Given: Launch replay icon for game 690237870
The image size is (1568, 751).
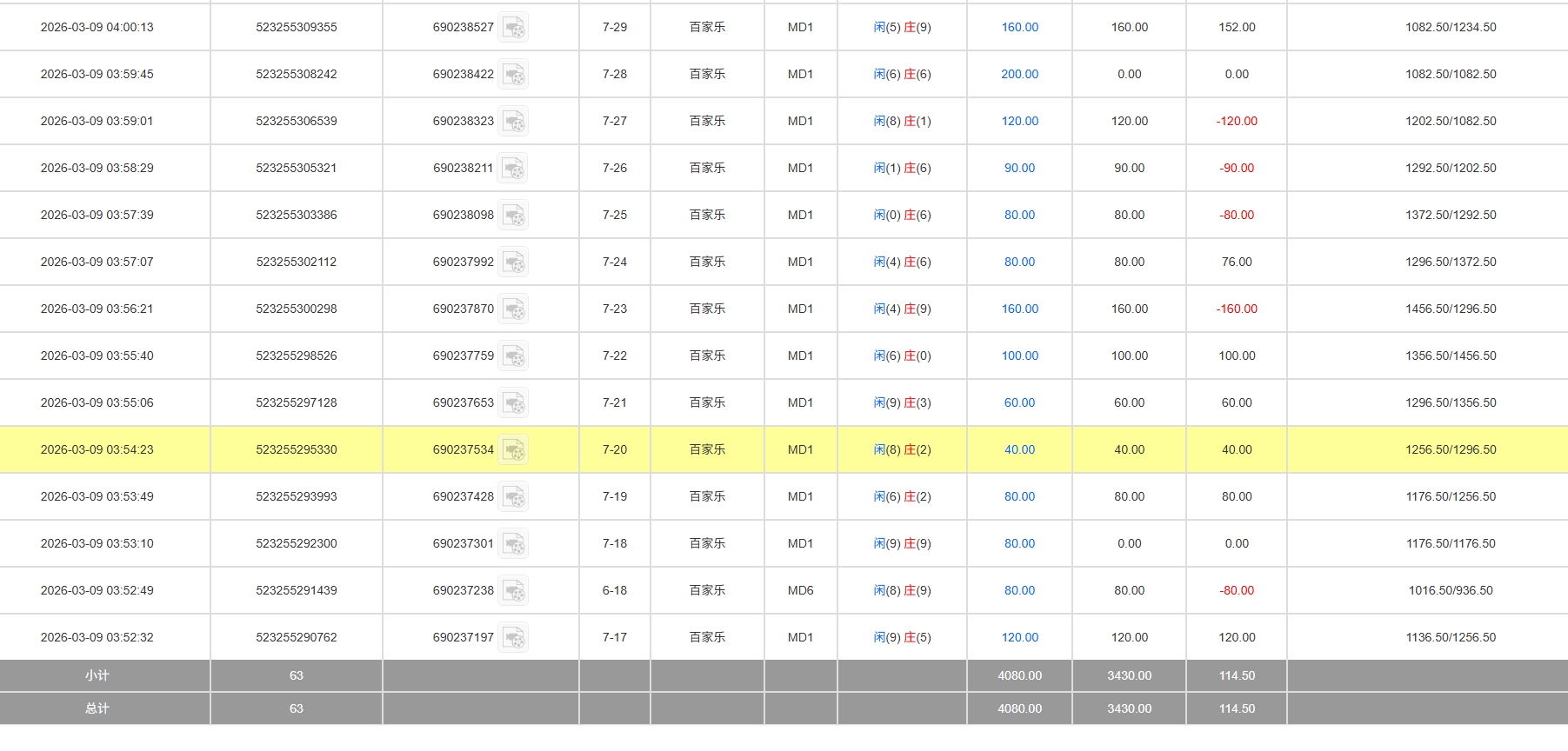Looking at the screenshot, I should pos(514,309).
